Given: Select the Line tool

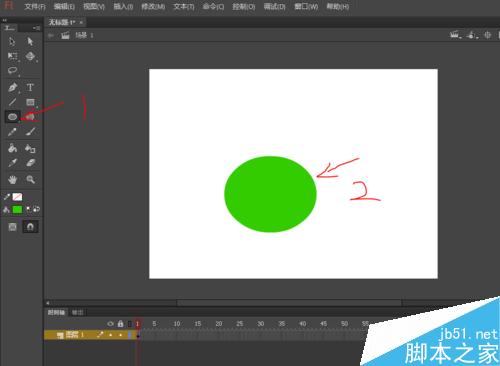Looking at the screenshot, I should (x=12, y=102).
